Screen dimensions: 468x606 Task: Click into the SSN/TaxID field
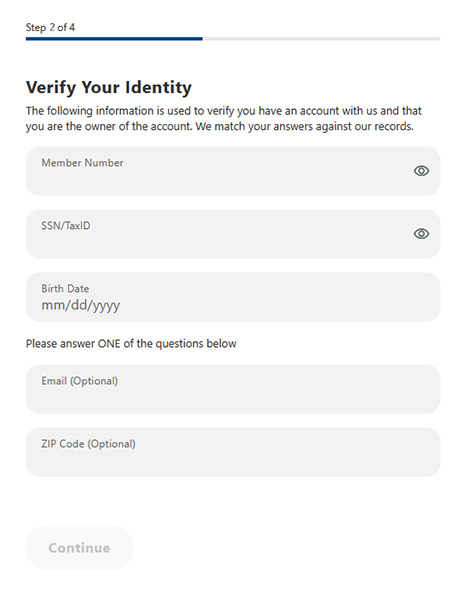[233, 234]
